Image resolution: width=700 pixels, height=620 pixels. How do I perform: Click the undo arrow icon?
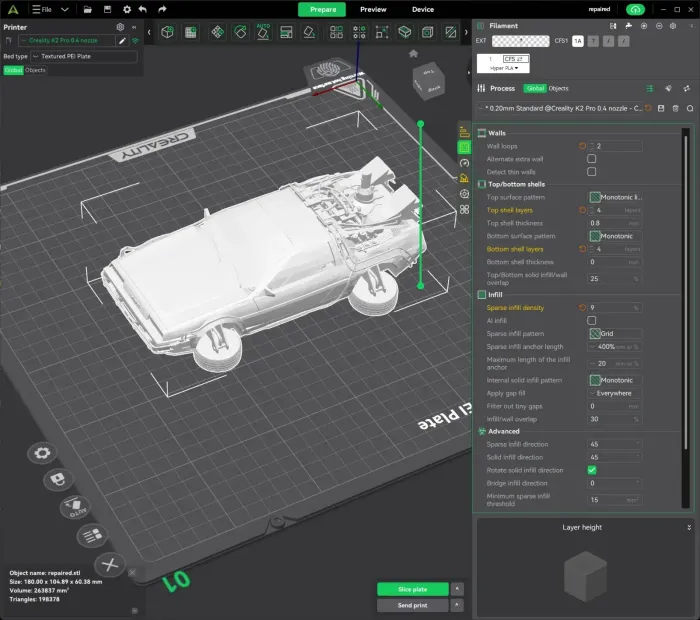tap(142, 9)
